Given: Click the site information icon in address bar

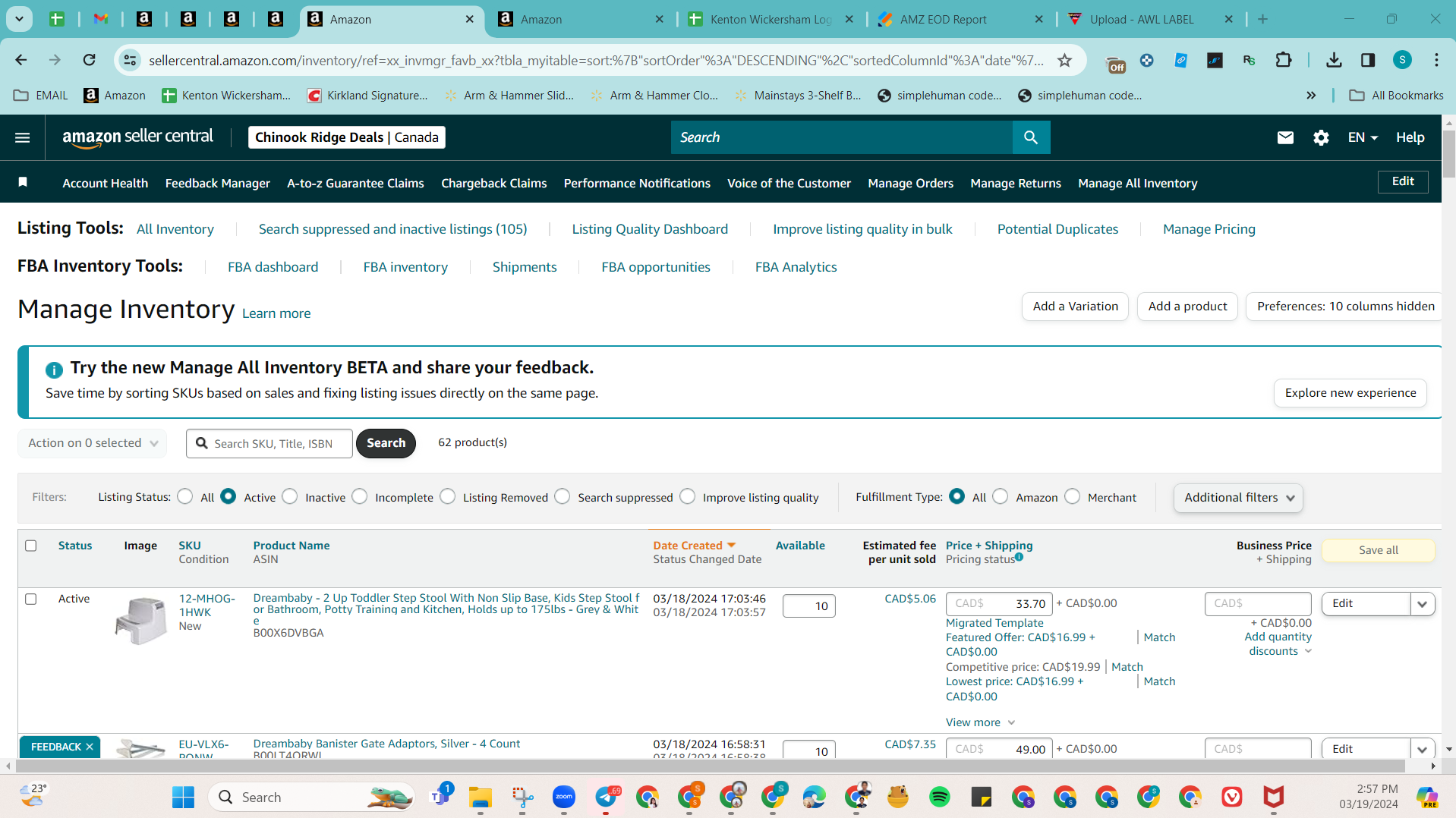Looking at the screenshot, I should (131, 60).
